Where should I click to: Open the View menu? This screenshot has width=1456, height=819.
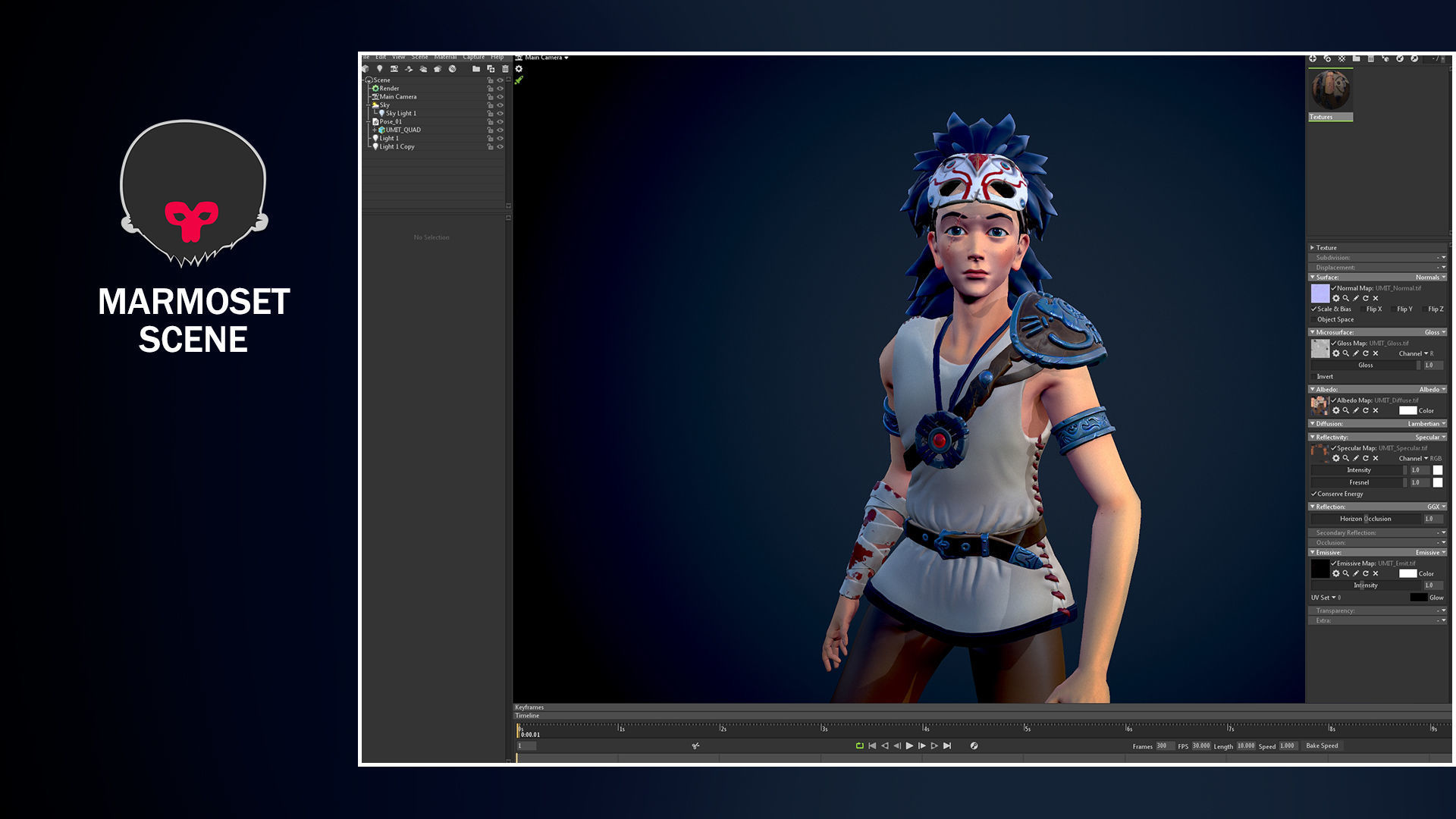coord(399,58)
